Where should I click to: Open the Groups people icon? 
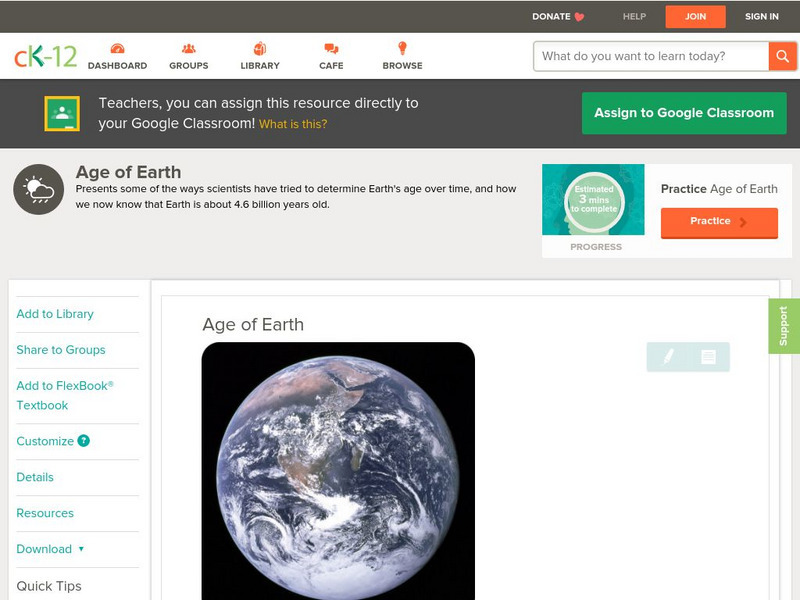[189, 48]
